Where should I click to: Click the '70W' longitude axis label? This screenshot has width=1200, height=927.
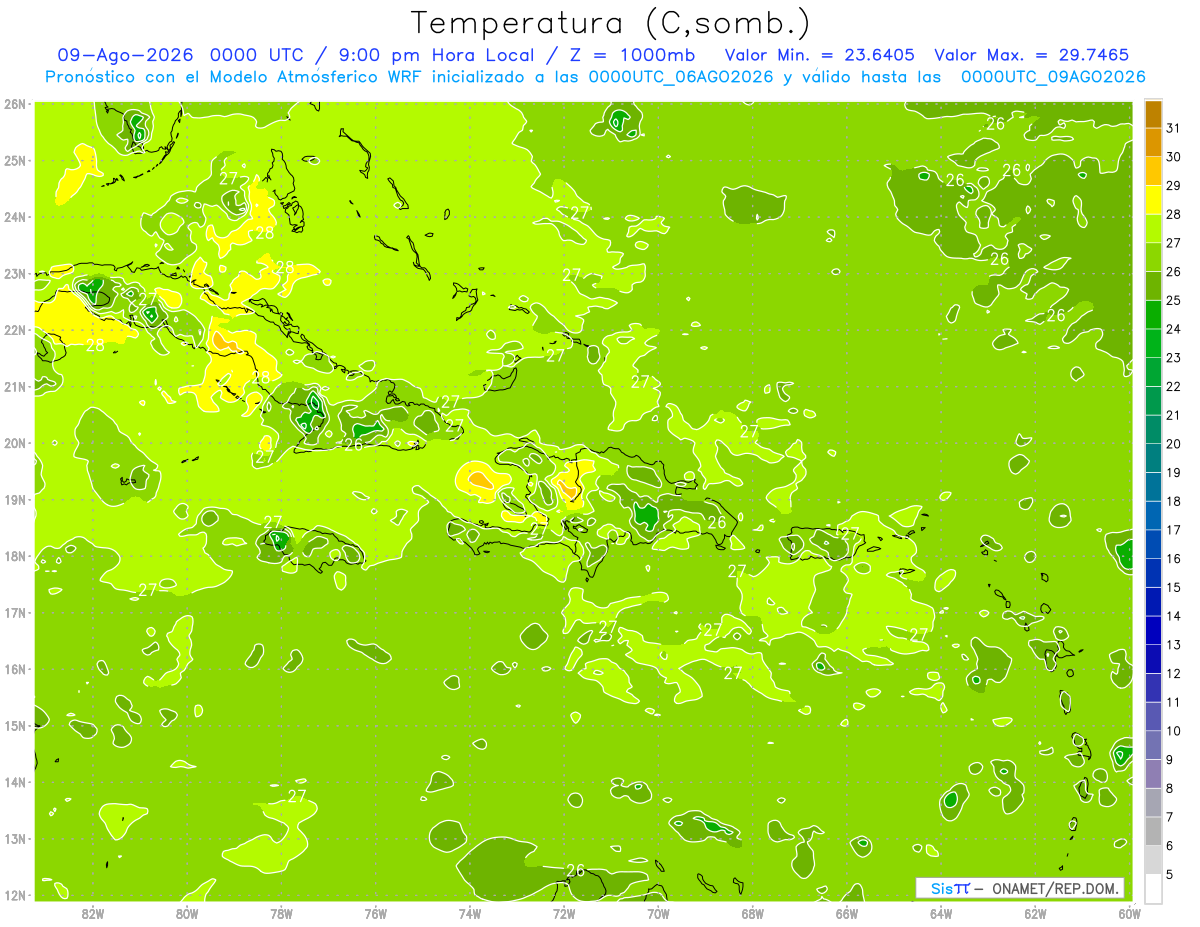point(658,912)
